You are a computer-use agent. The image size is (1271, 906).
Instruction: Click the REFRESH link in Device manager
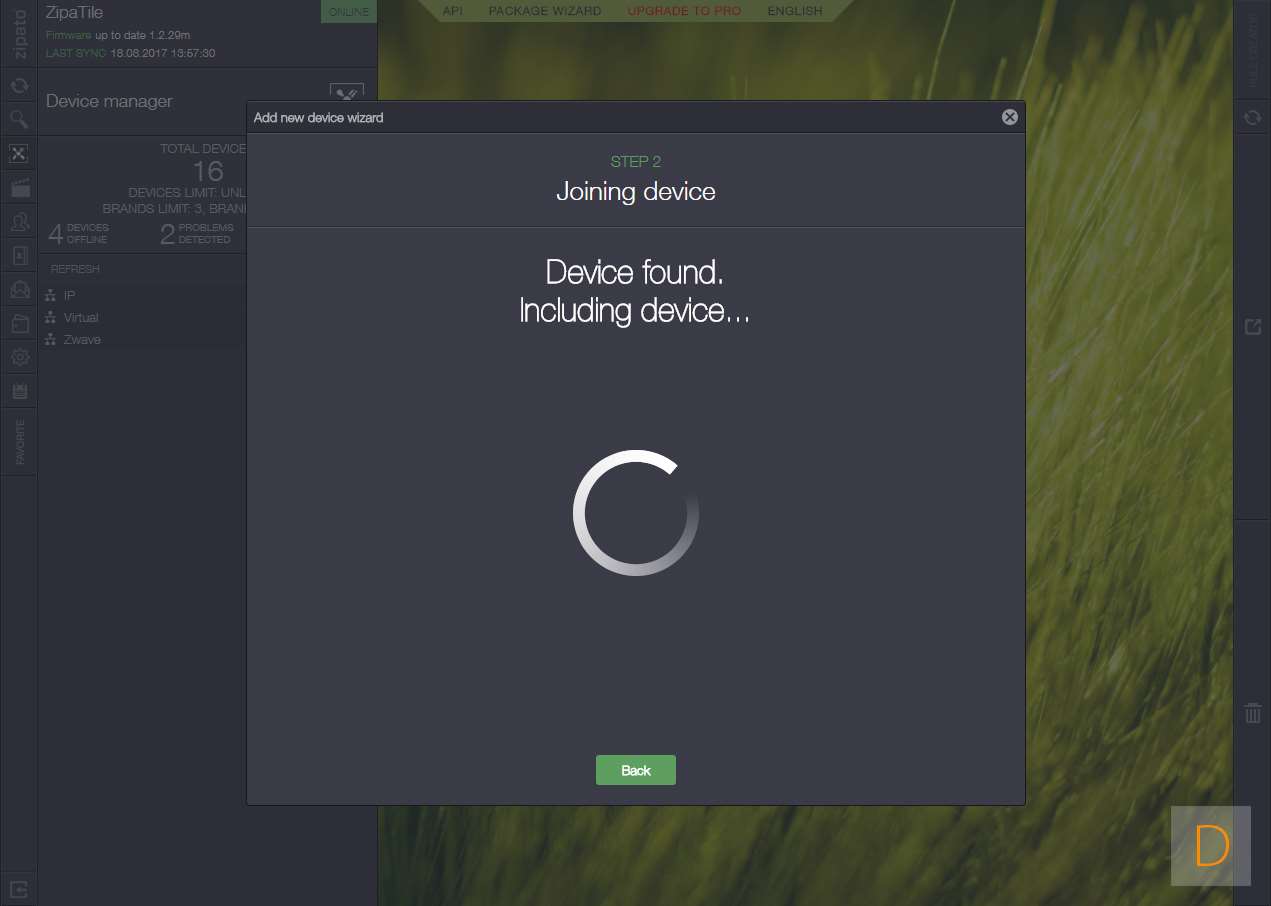click(x=75, y=269)
